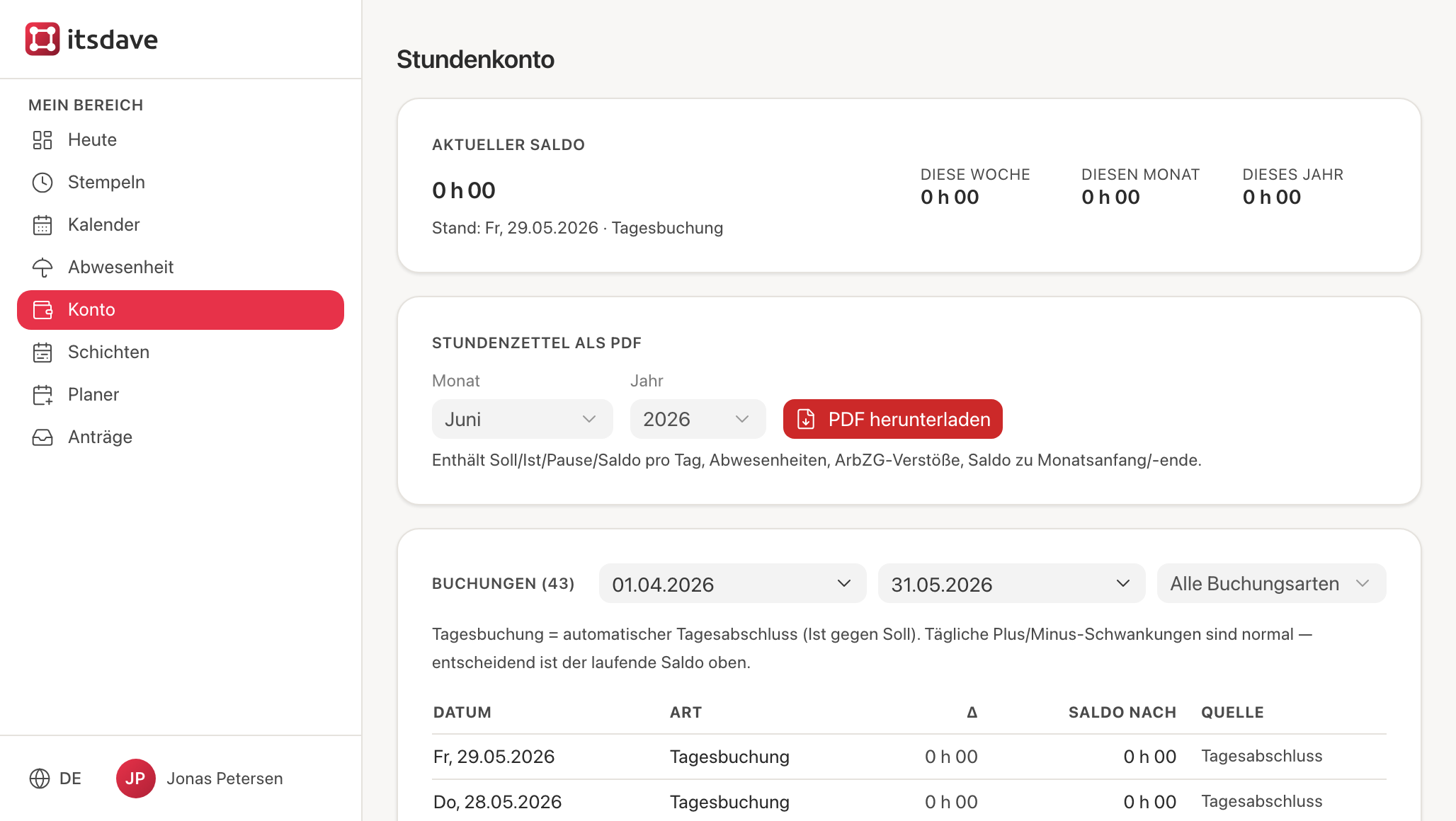Image resolution: width=1456 pixels, height=821 pixels.
Task: Click the DIESE WOCHE balance value
Action: (x=950, y=197)
